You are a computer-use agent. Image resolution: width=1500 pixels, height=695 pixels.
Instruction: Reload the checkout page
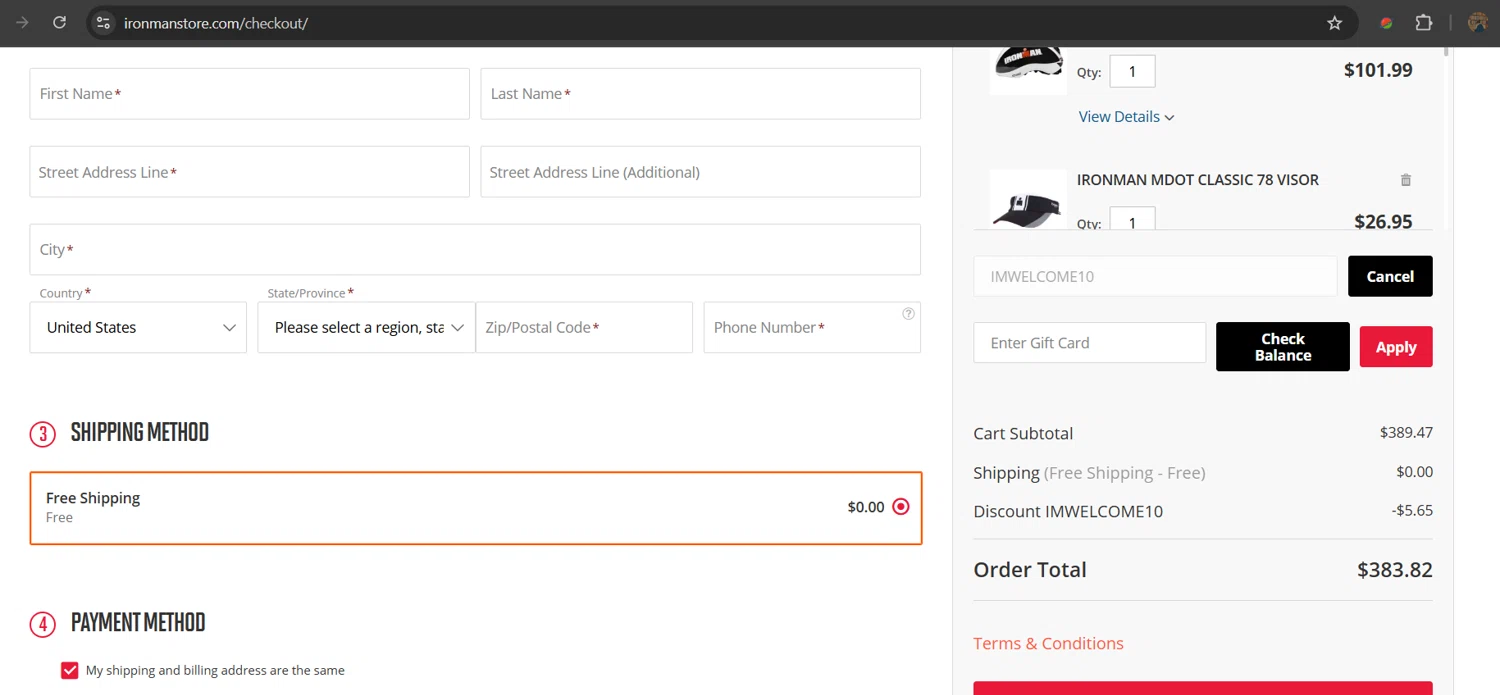pyautogui.click(x=59, y=22)
